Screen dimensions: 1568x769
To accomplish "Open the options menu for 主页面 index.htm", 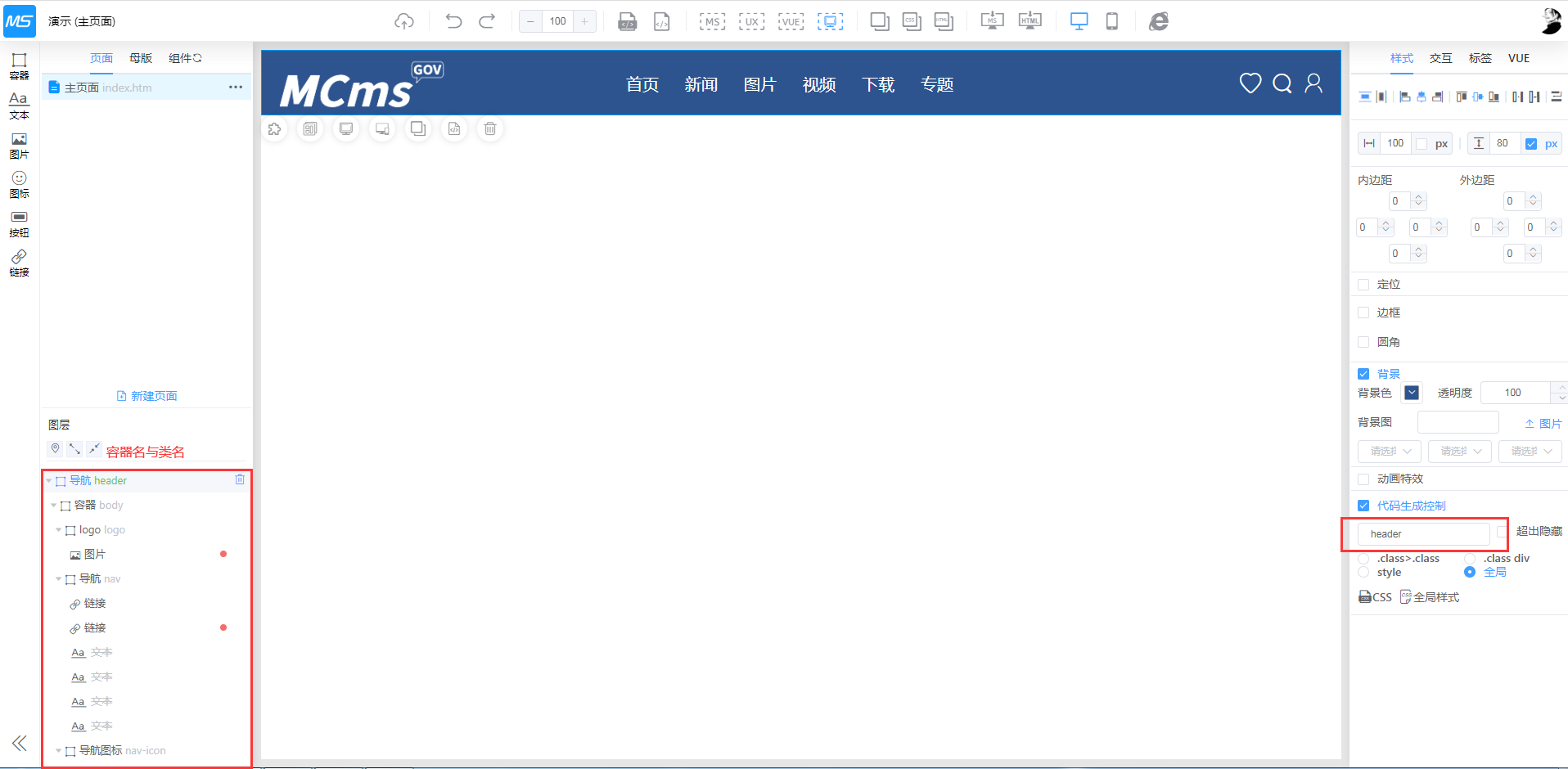I will pos(236,88).
